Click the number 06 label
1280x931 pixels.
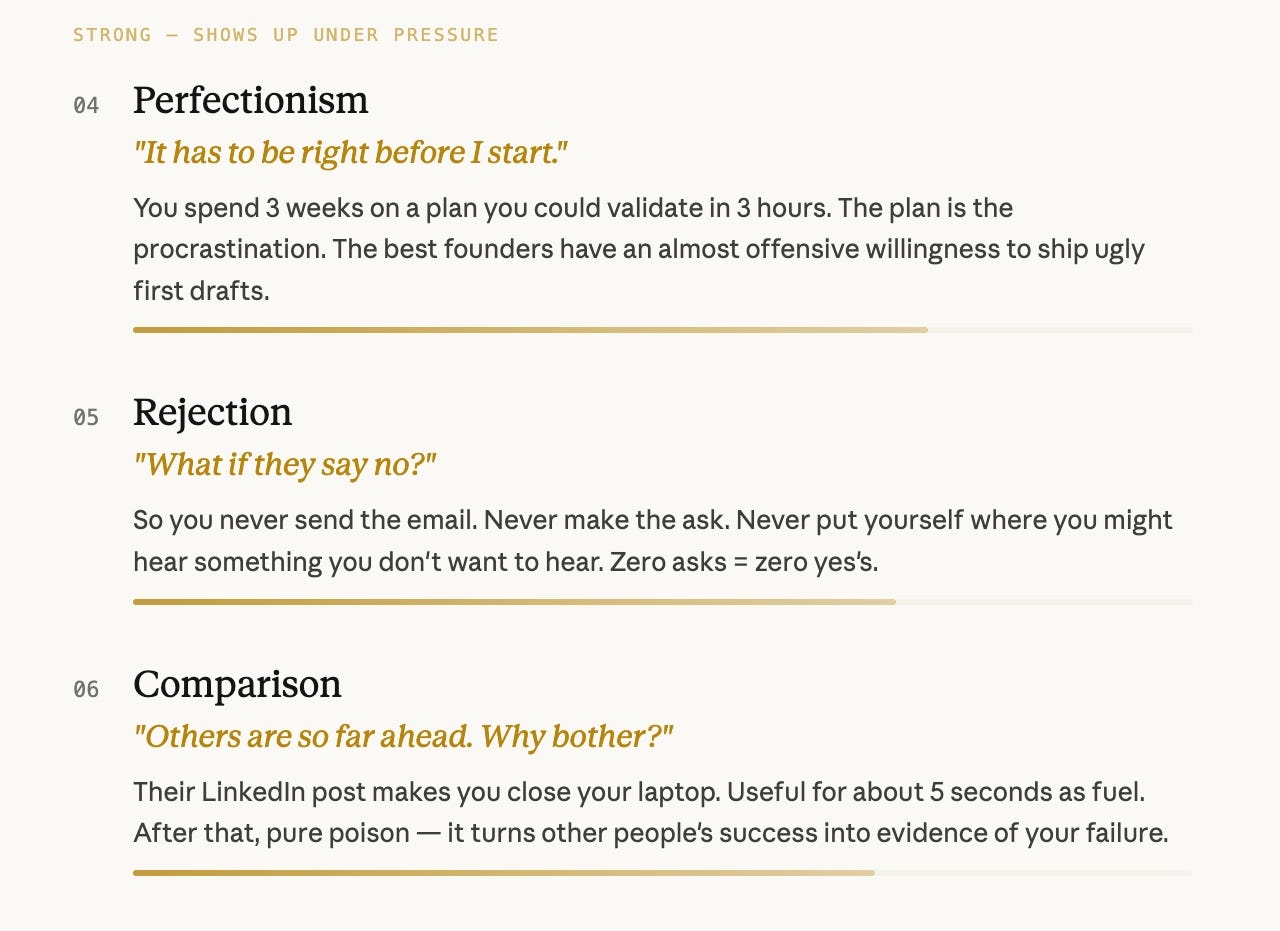pos(86,689)
